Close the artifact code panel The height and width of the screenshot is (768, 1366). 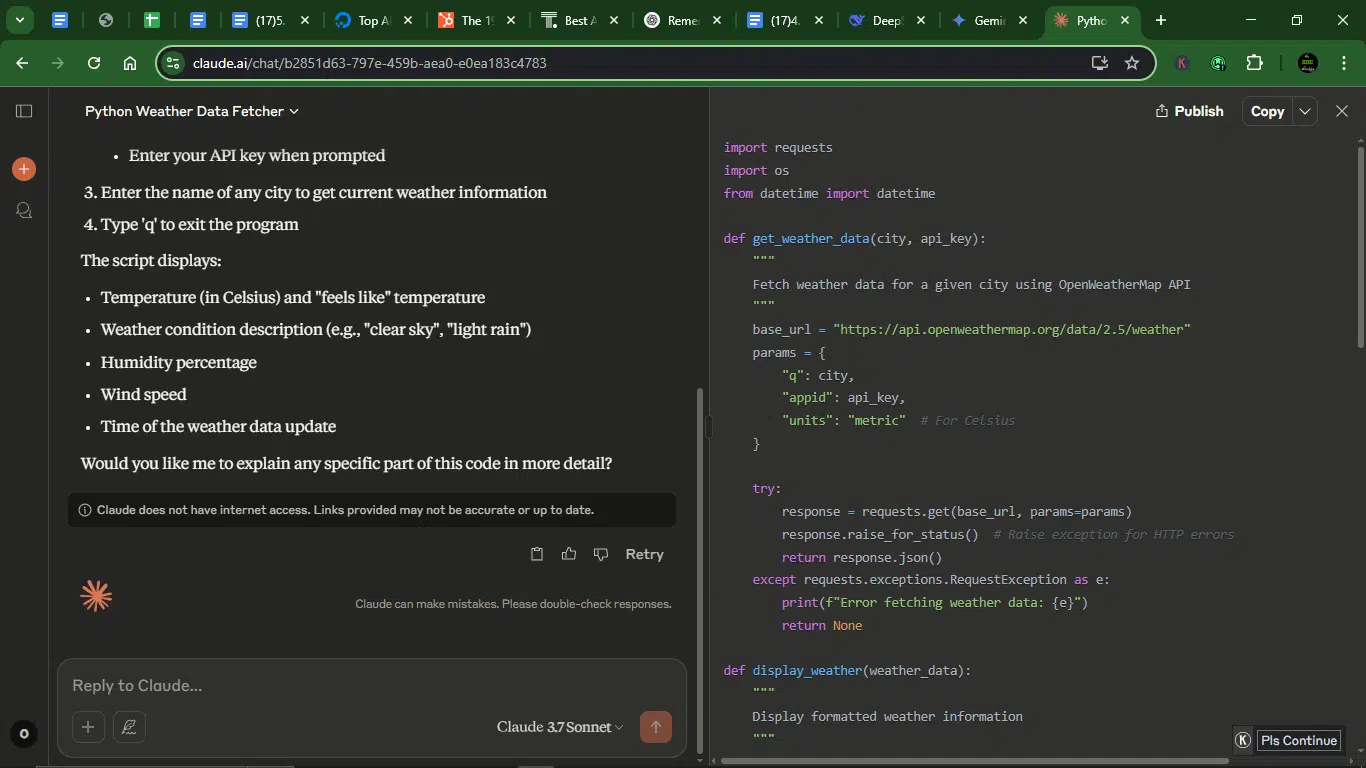(1342, 111)
